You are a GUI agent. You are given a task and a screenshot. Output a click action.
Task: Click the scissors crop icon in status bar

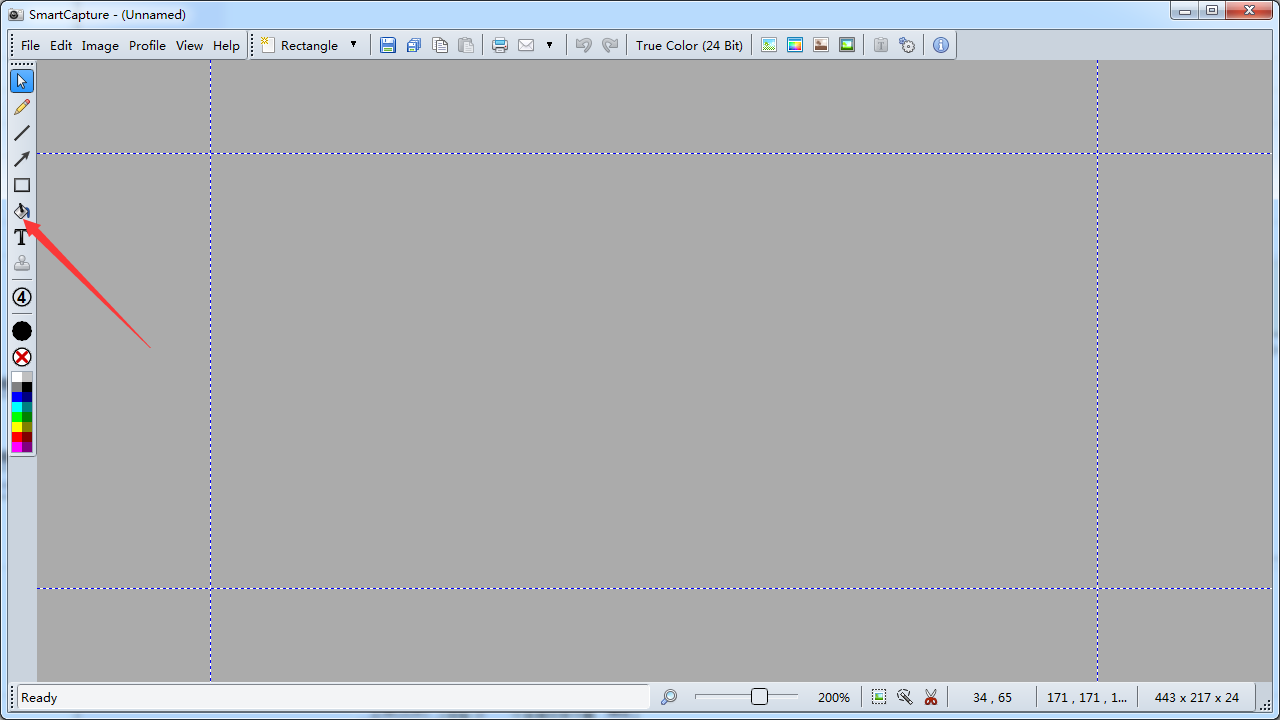click(931, 697)
